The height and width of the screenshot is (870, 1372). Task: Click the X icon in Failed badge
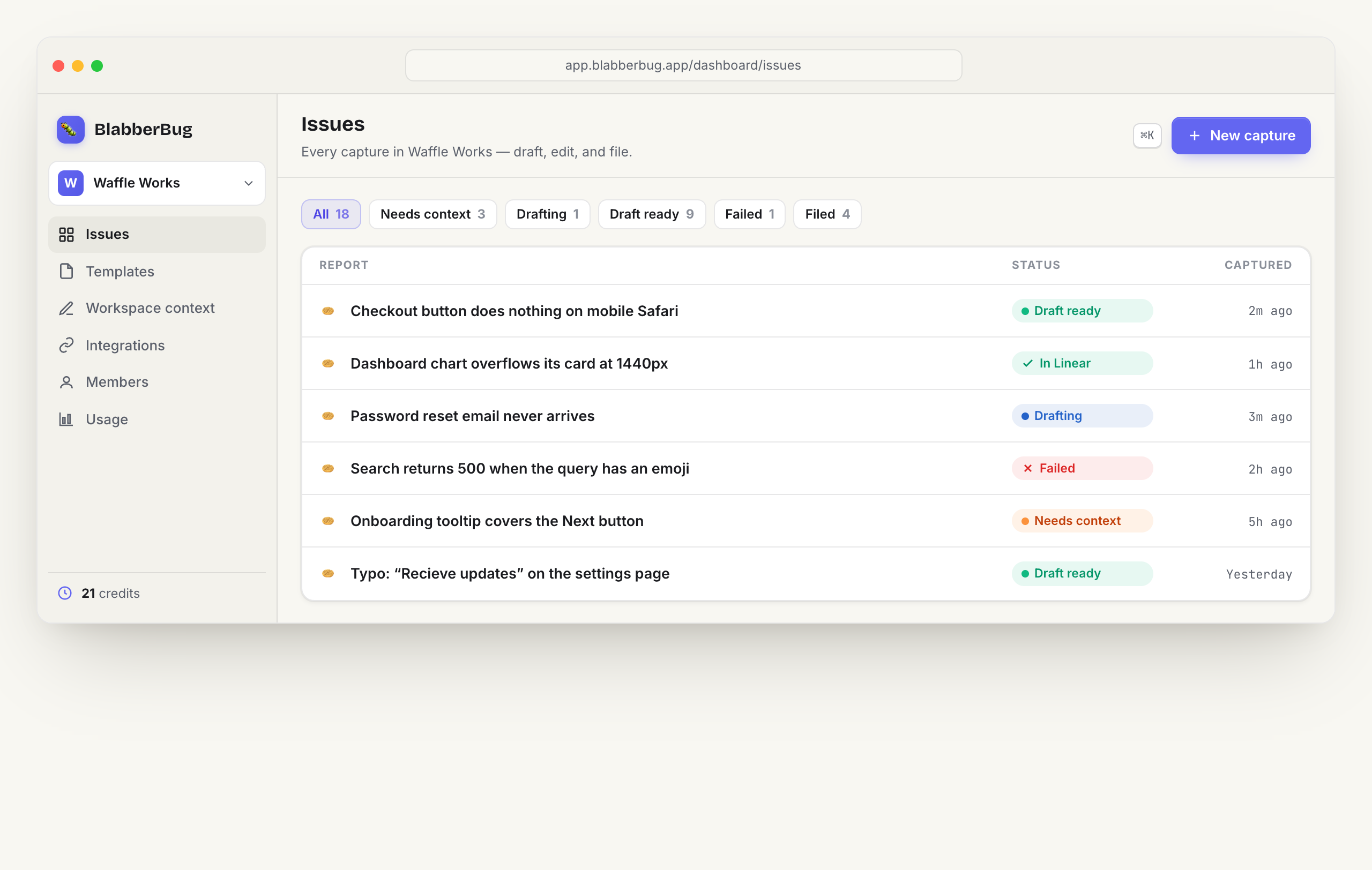coord(1028,469)
